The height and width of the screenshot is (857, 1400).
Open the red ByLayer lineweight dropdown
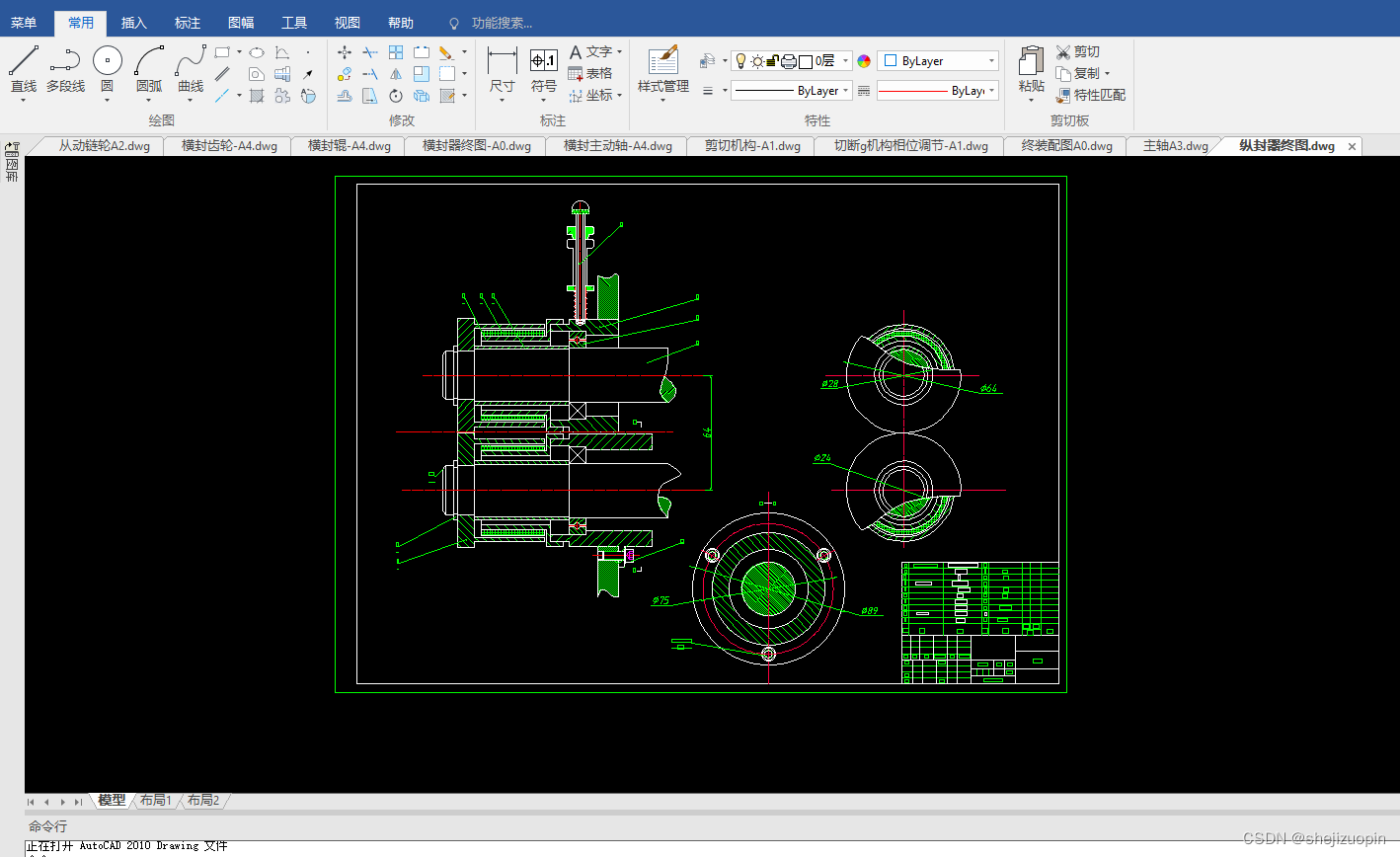pyautogui.click(x=938, y=91)
